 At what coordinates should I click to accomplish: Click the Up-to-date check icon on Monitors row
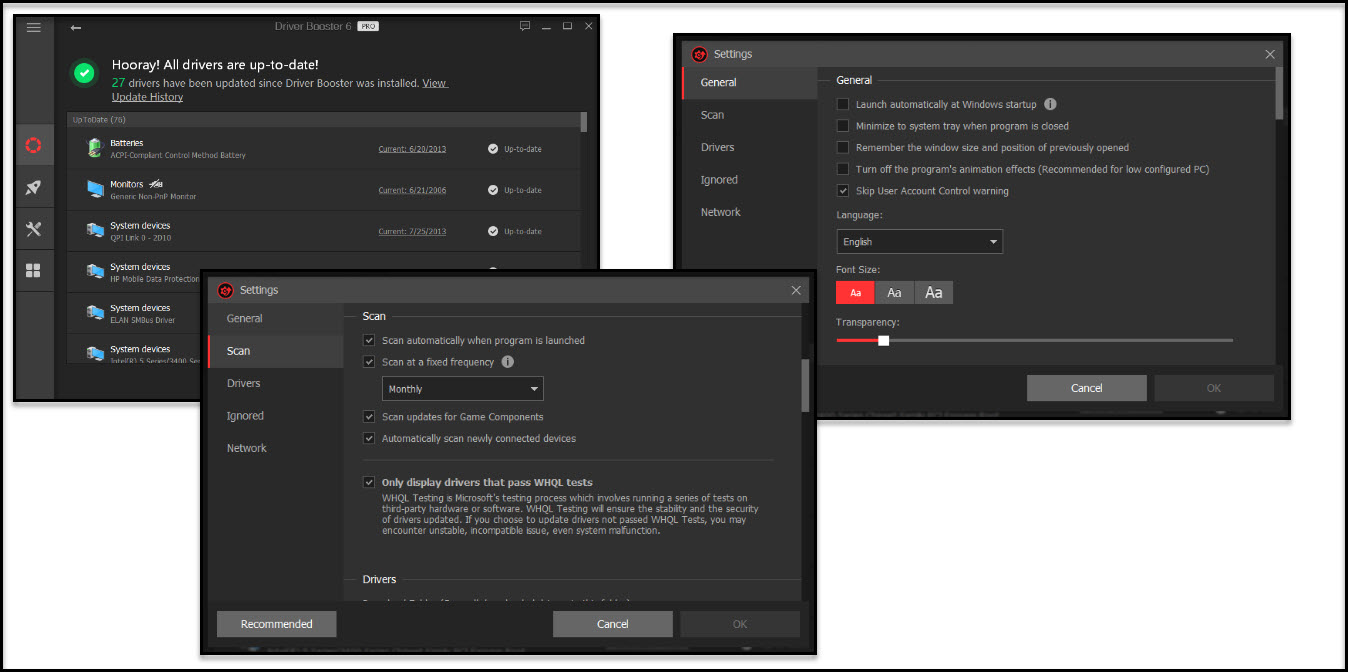493,190
